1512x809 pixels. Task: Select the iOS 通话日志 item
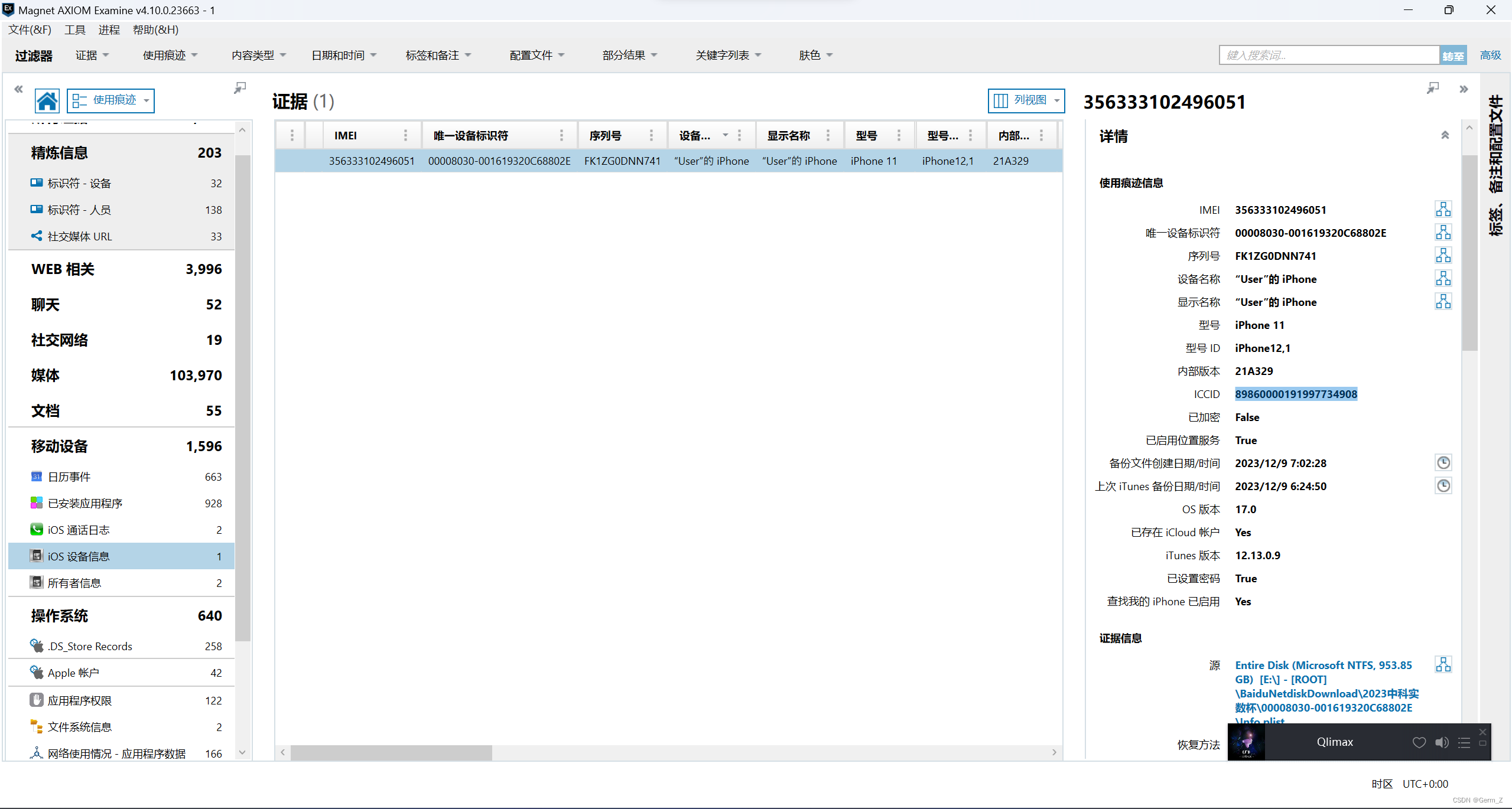click(79, 530)
